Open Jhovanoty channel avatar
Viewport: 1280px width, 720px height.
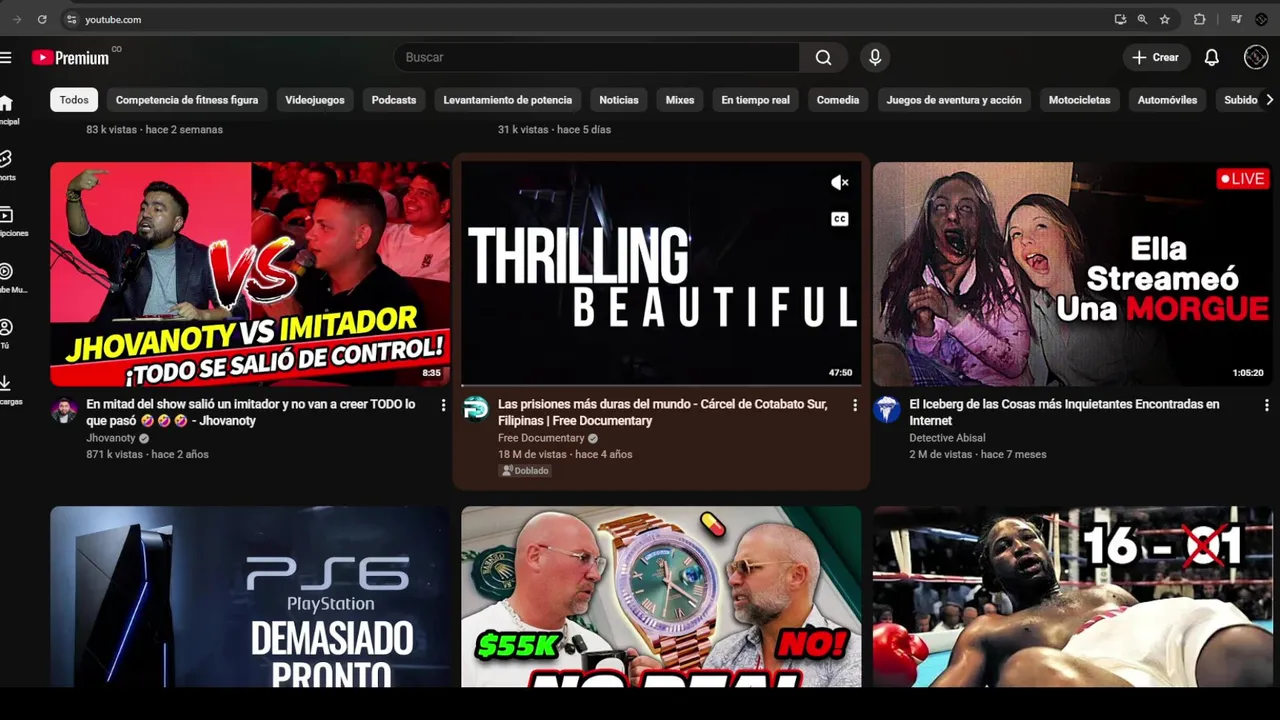[x=64, y=410]
